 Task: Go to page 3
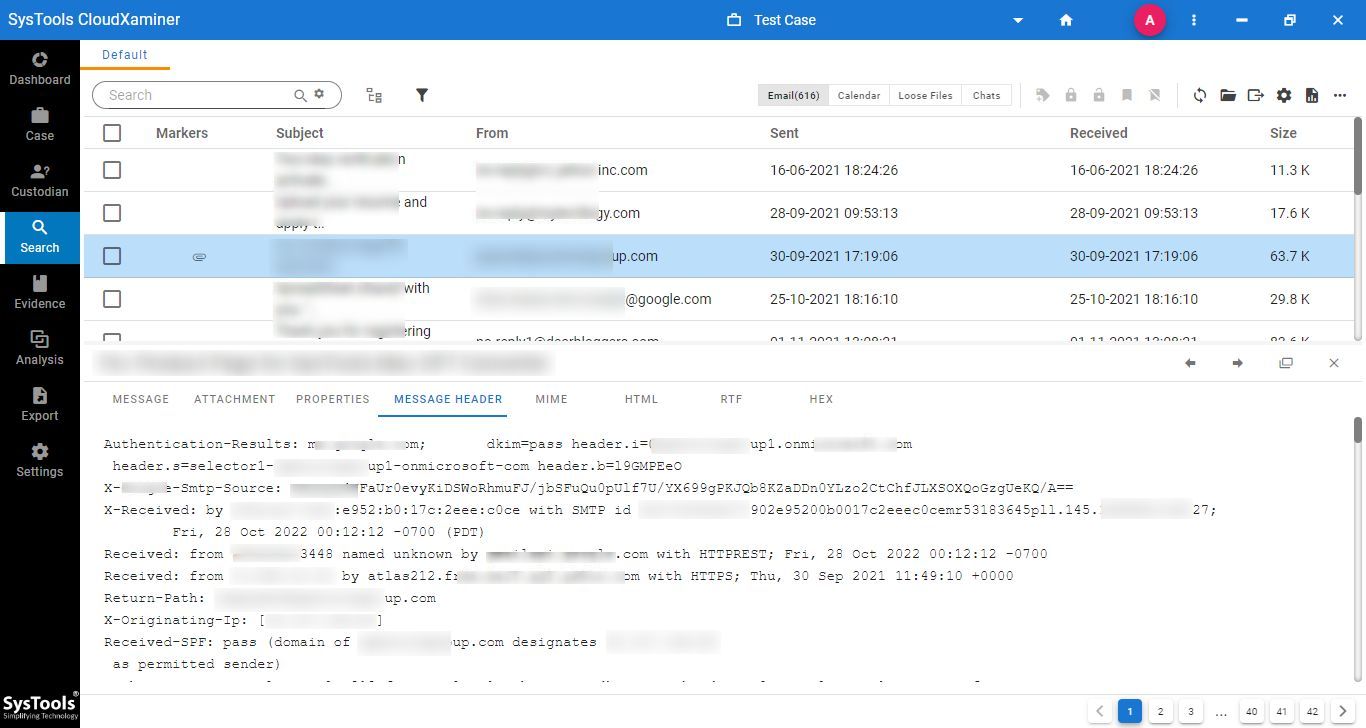pos(1190,712)
